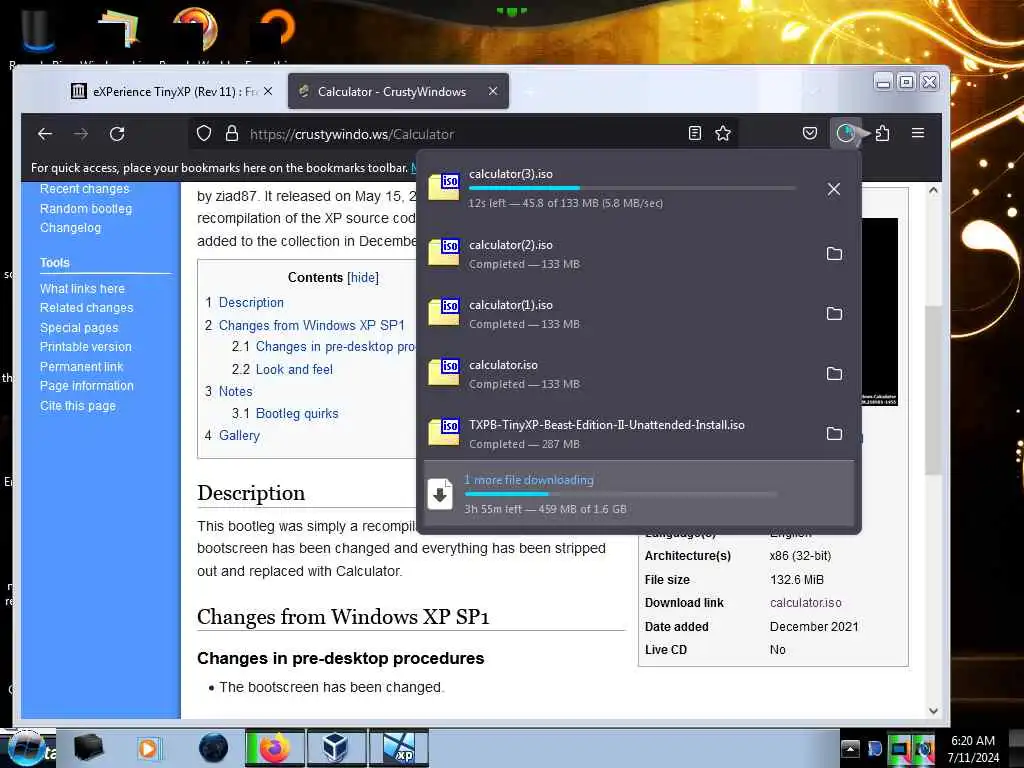Click the site security padlock icon
1024x768 pixels.
tap(232, 134)
